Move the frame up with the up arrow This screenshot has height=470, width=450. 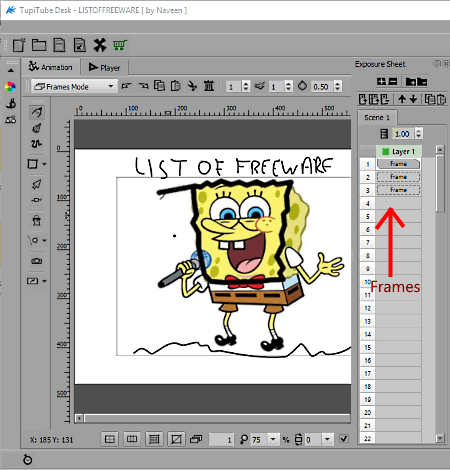[402, 99]
